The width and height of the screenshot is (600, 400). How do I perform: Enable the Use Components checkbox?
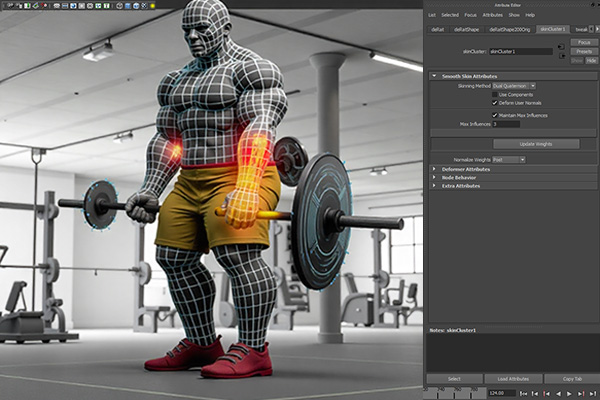[x=494, y=94]
